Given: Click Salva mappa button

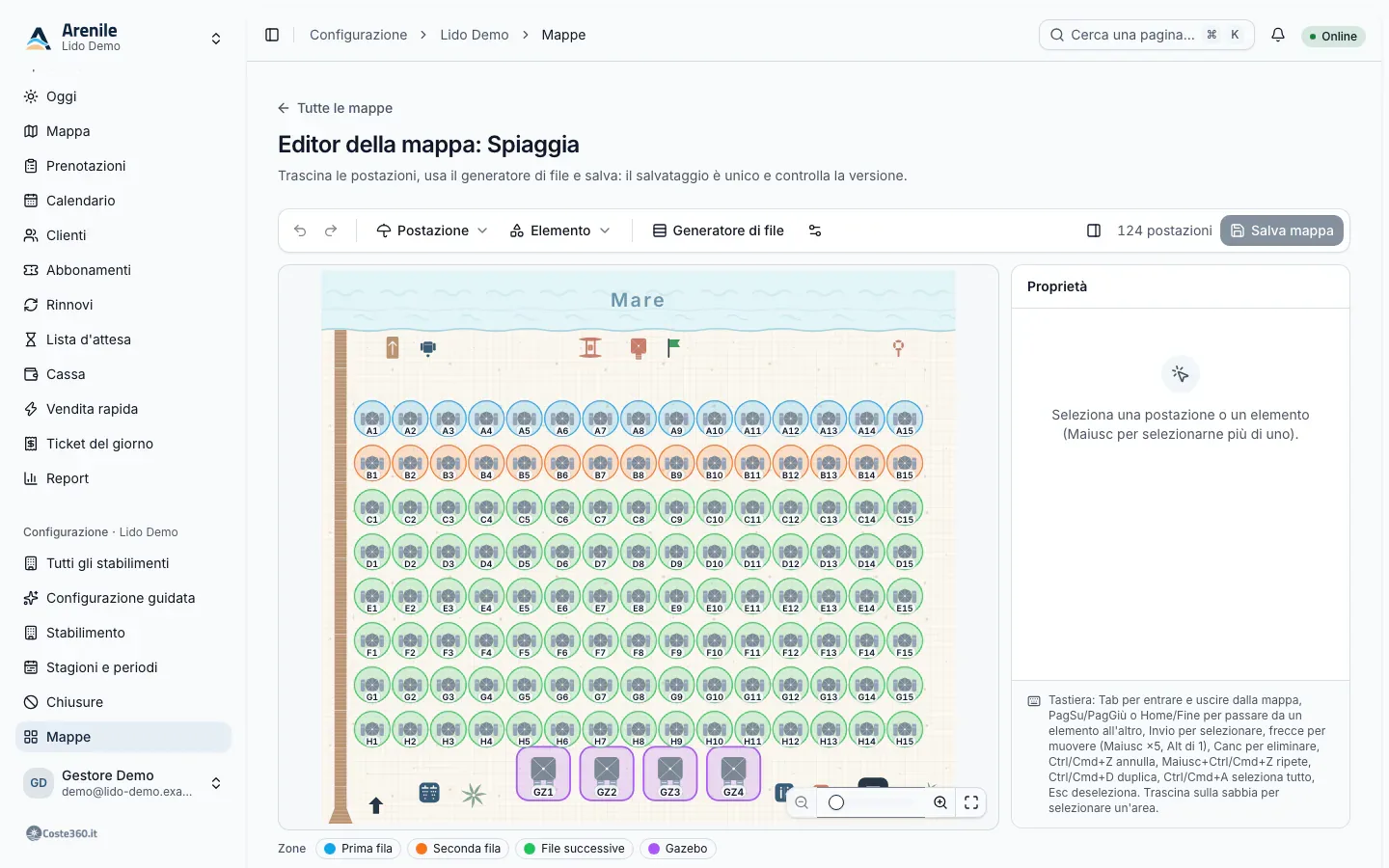Looking at the screenshot, I should click(x=1282, y=231).
